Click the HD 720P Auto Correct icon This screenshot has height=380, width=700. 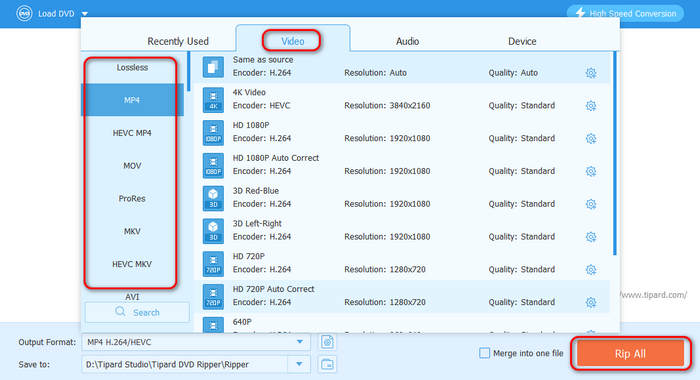point(213,296)
